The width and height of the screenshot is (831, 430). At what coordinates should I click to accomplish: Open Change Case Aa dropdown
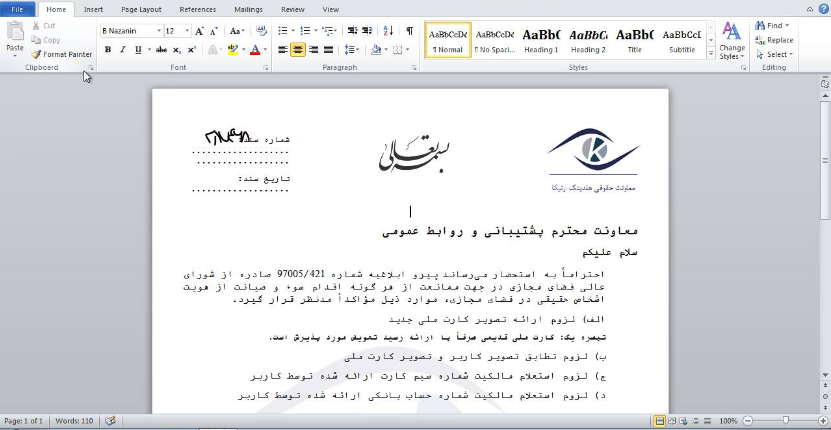click(237, 31)
